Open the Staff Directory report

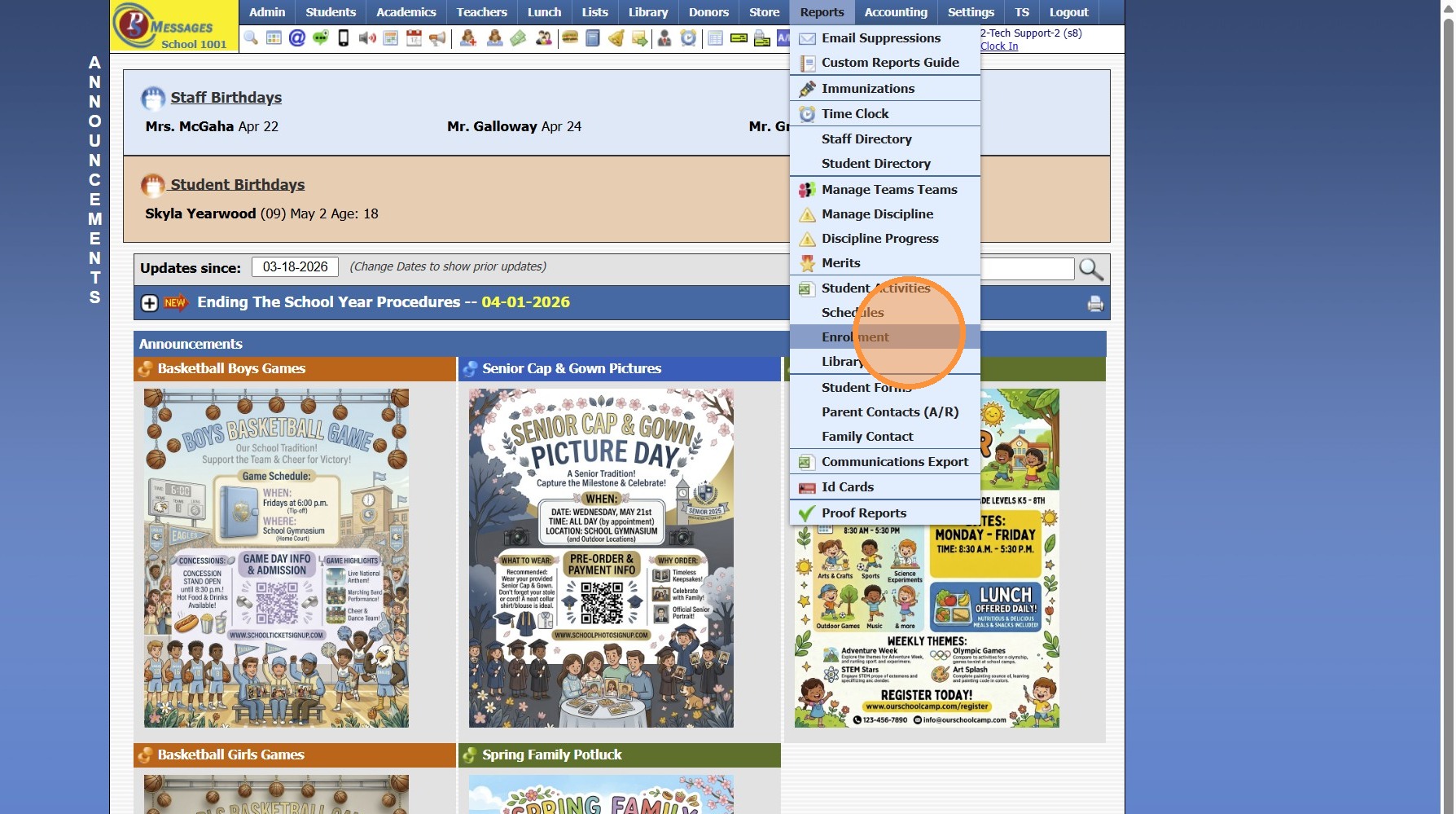885,139
